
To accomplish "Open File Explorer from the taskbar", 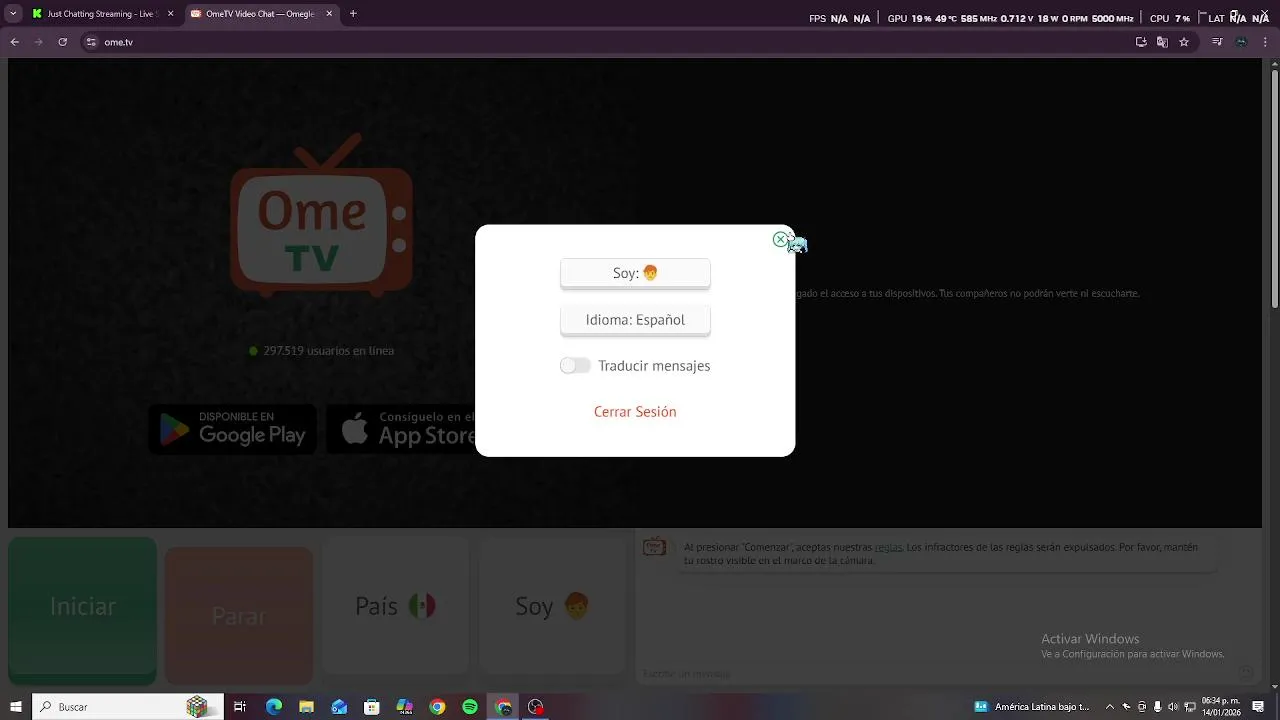I will point(306,707).
